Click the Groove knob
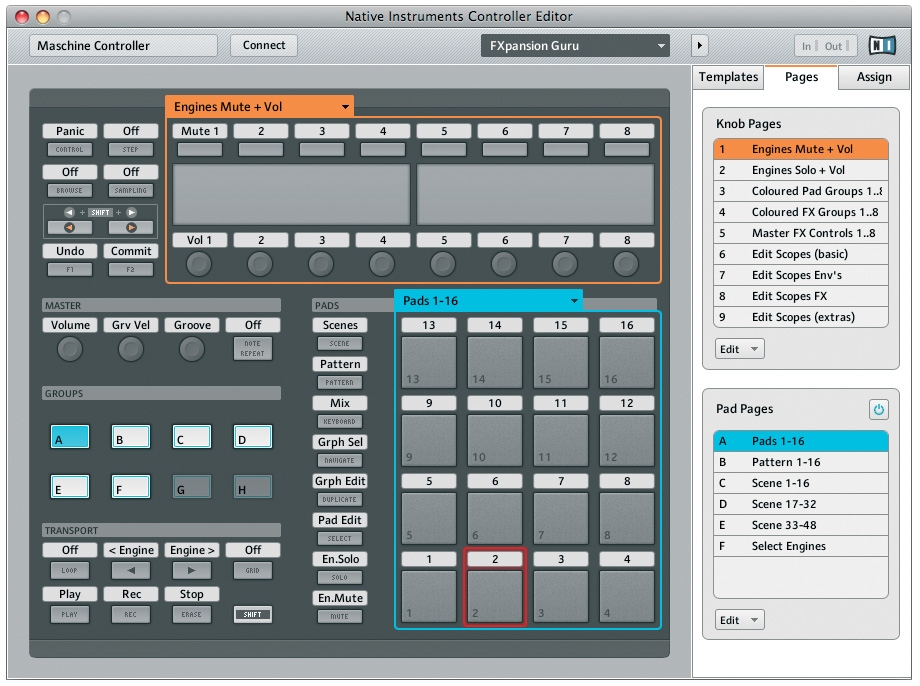Image resolution: width=920 pixels, height=686 pixels. click(192, 349)
